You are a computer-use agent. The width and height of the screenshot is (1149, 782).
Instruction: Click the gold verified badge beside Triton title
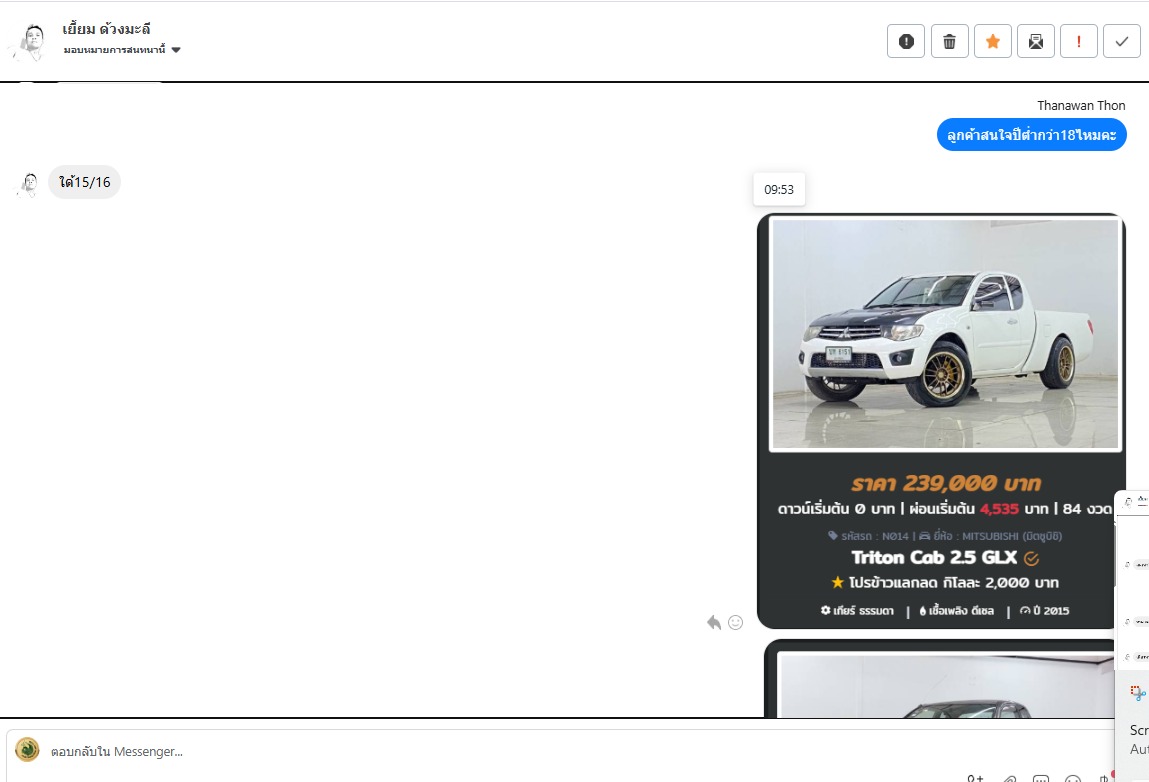[x=1031, y=559]
